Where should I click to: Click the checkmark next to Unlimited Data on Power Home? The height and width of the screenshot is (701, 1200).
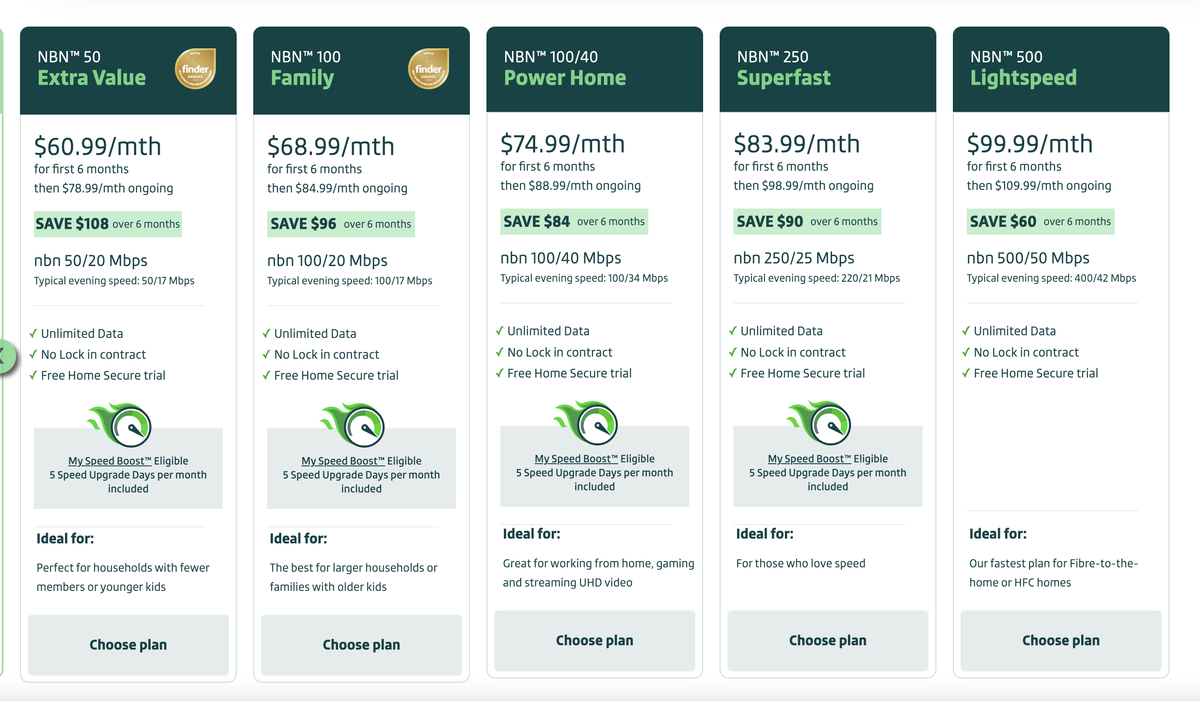point(500,331)
